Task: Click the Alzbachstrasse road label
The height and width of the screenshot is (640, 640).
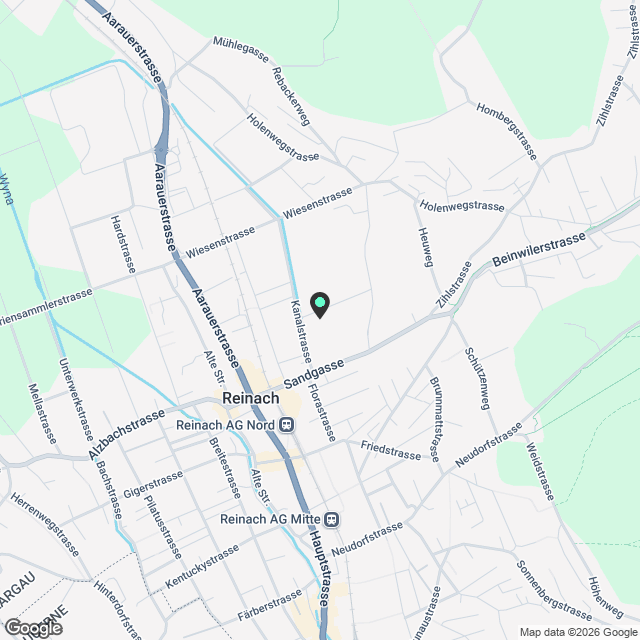Action: point(127,434)
